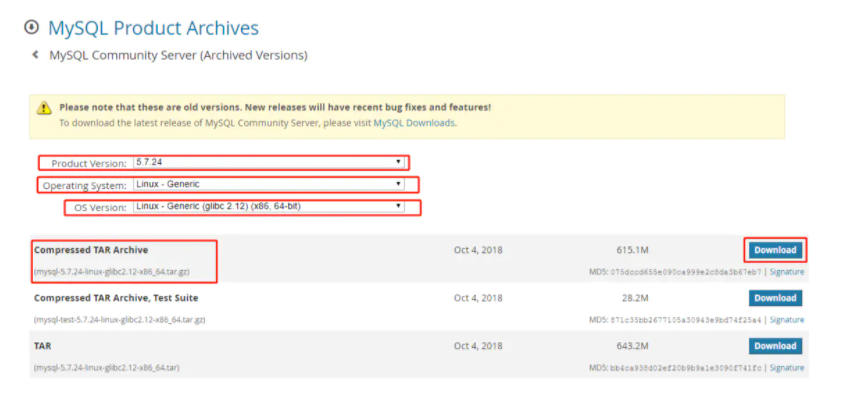Click the back arrow before MySQL Community Server
Viewport: 849px width, 406px height.
[35, 55]
